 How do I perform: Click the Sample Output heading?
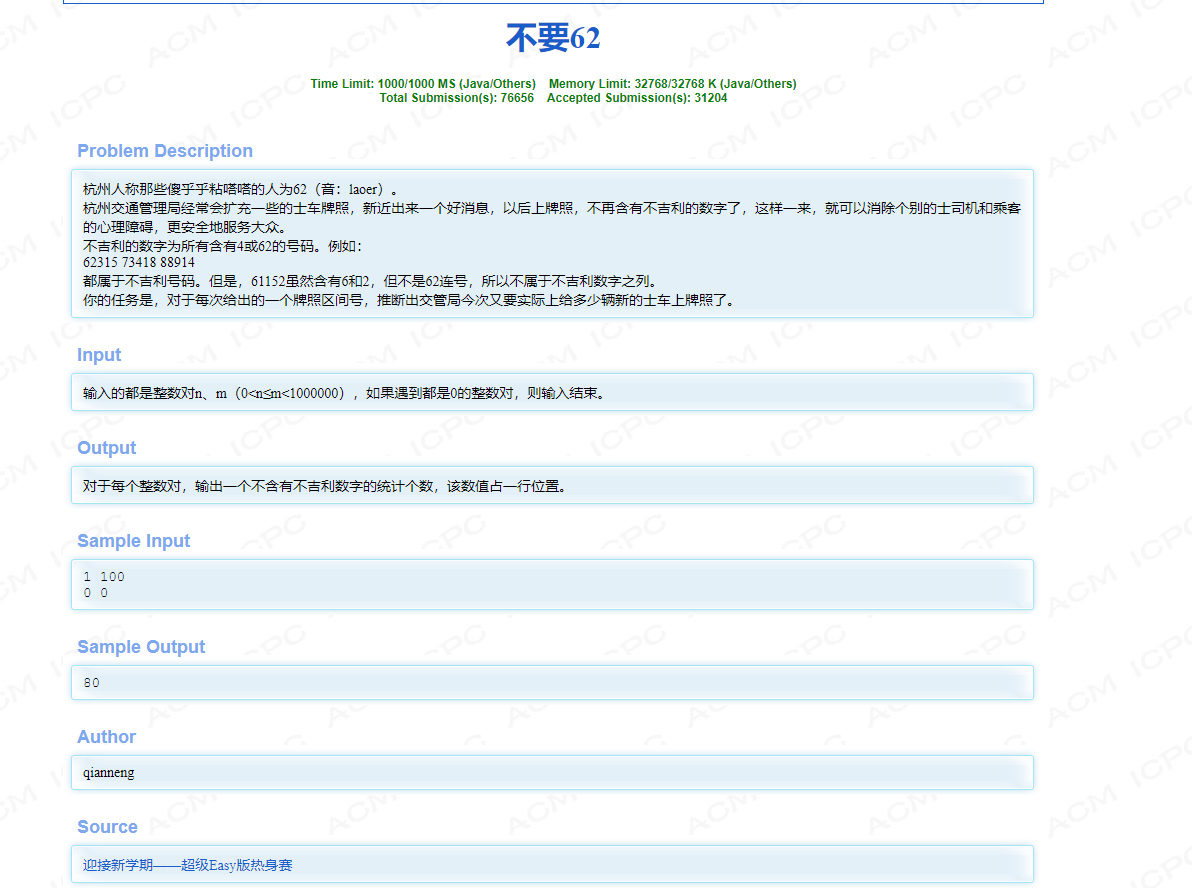tap(141, 647)
